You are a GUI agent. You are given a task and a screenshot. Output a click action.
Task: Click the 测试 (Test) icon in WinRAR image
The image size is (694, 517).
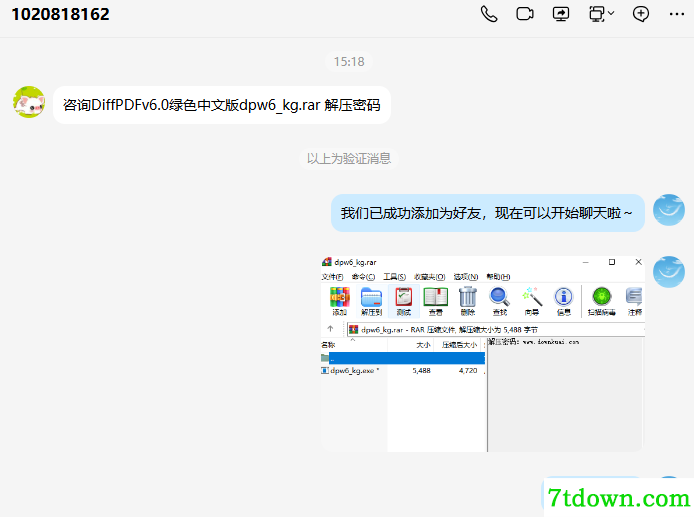(x=404, y=301)
